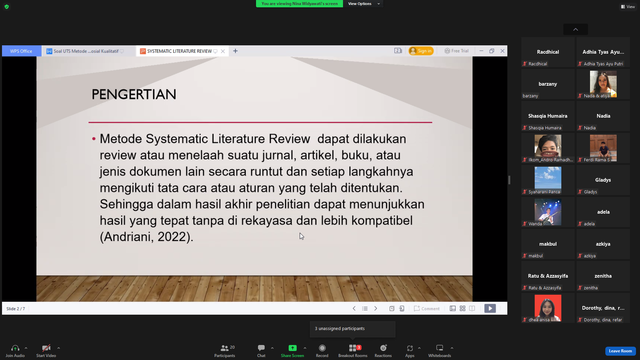Start recording with the Record button
Image resolution: width=640 pixels, height=360 pixels.
coord(322,350)
